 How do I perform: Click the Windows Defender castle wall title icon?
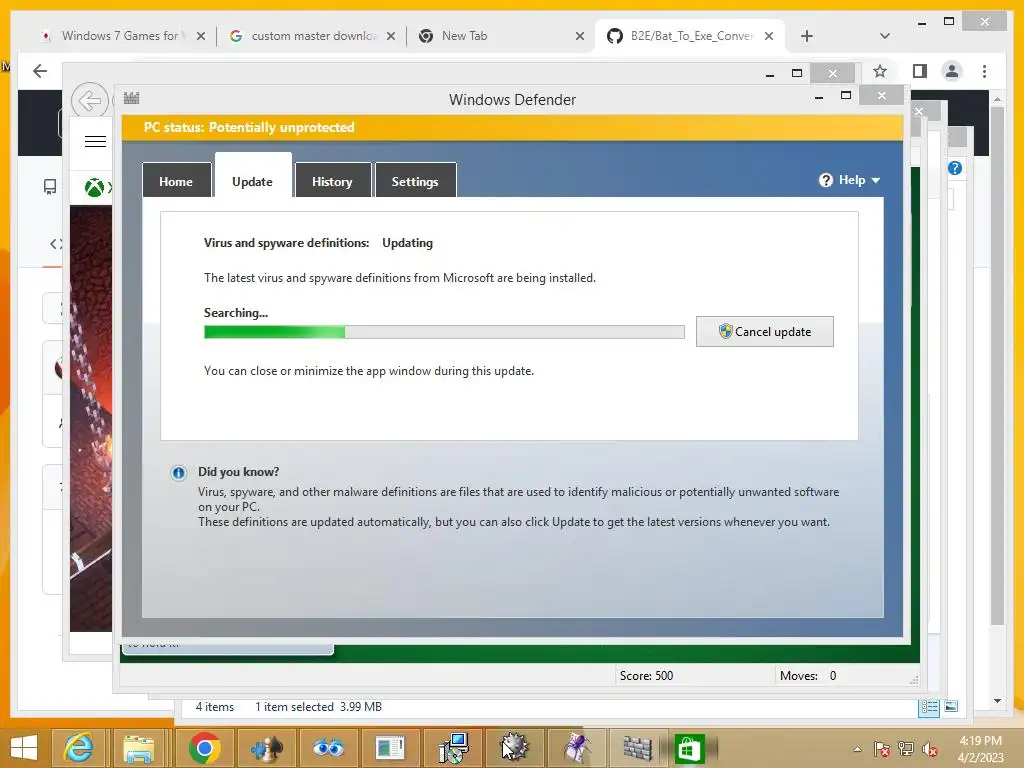point(131,99)
